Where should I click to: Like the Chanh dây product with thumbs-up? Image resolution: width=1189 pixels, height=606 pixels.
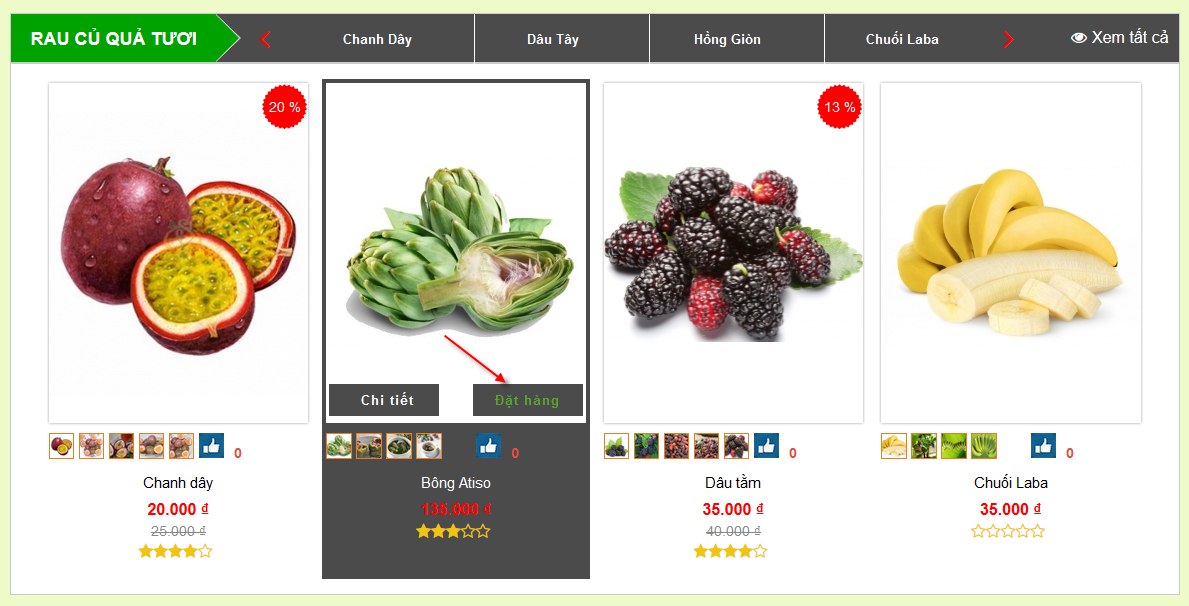tap(212, 446)
